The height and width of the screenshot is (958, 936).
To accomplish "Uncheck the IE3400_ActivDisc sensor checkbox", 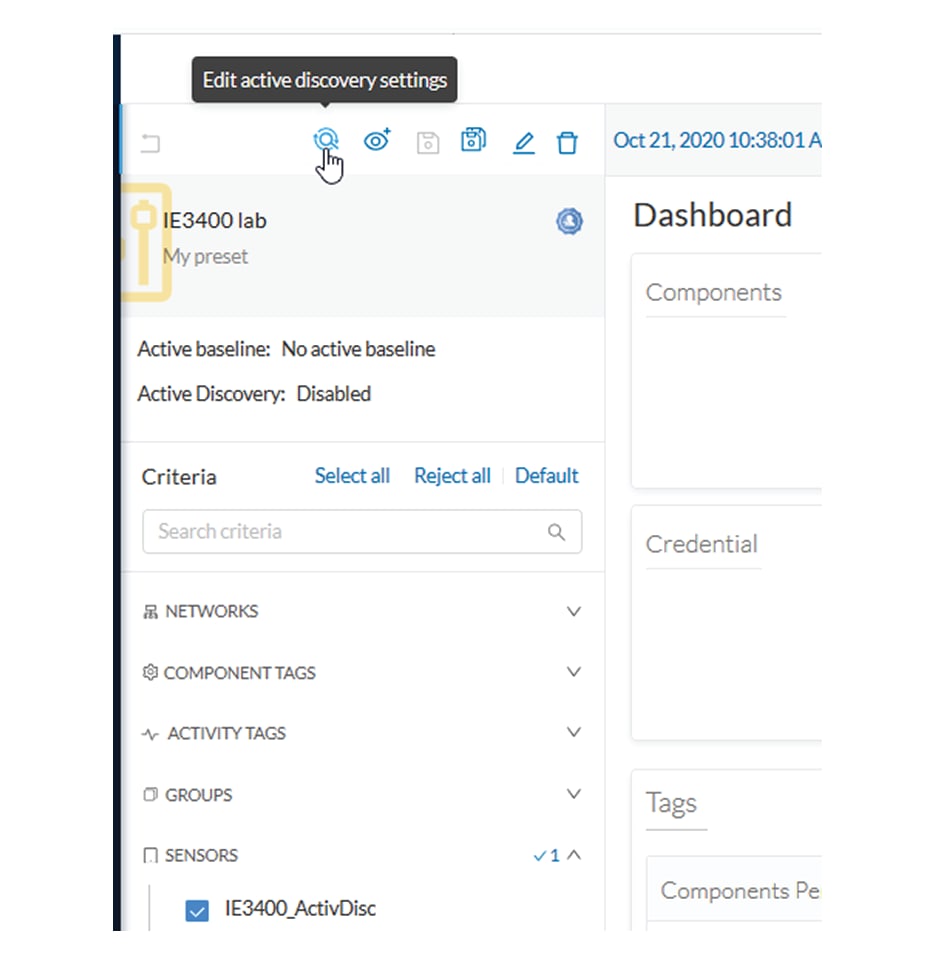I will pos(197,908).
